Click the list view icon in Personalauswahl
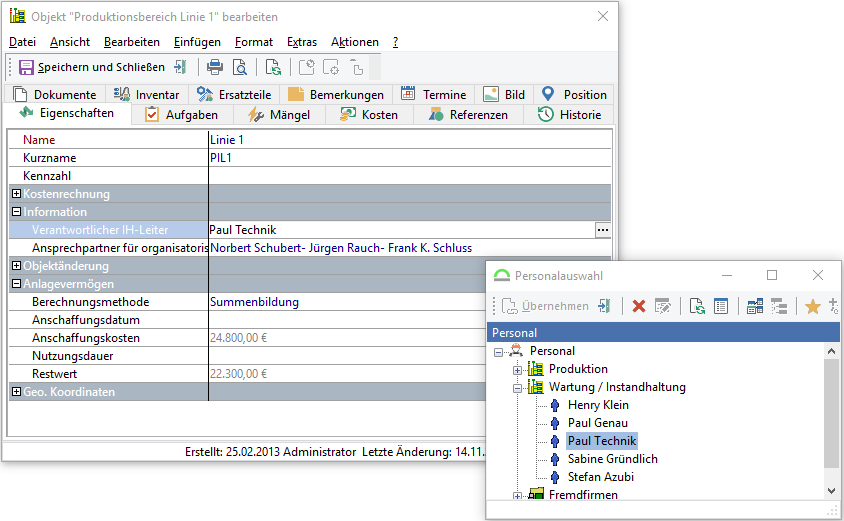The width and height of the screenshot is (844, 521). point(721,306)
